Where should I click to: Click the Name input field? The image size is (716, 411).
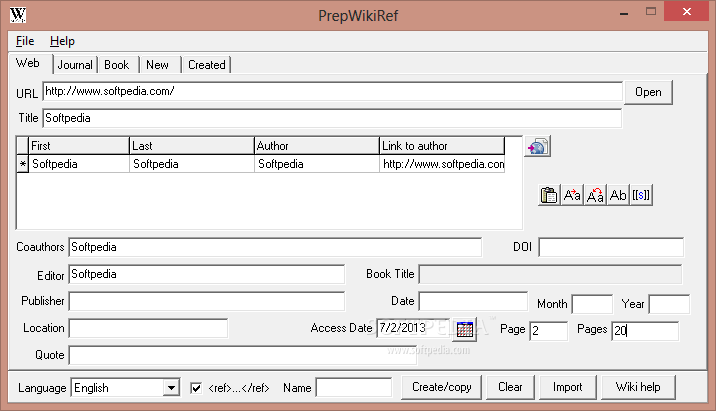tap(354, 388)
